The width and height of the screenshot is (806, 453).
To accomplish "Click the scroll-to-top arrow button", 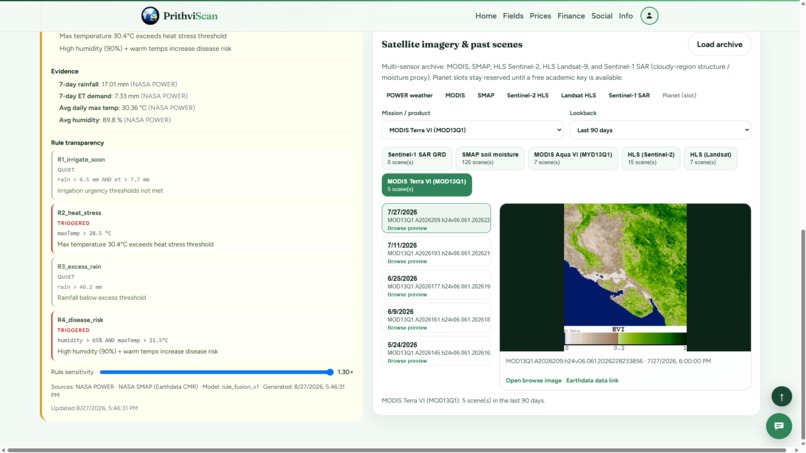I will pos(781,396).
